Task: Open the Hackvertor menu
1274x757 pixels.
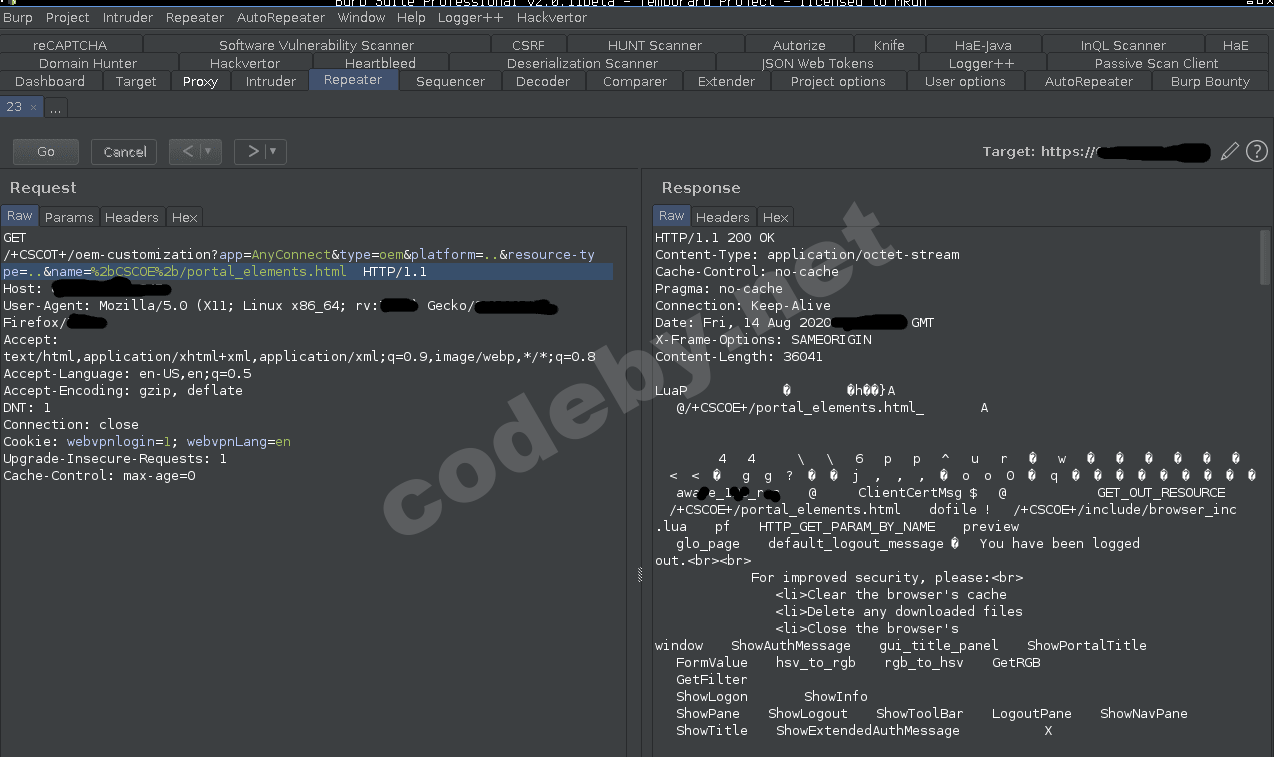Action: coord(552,17)
